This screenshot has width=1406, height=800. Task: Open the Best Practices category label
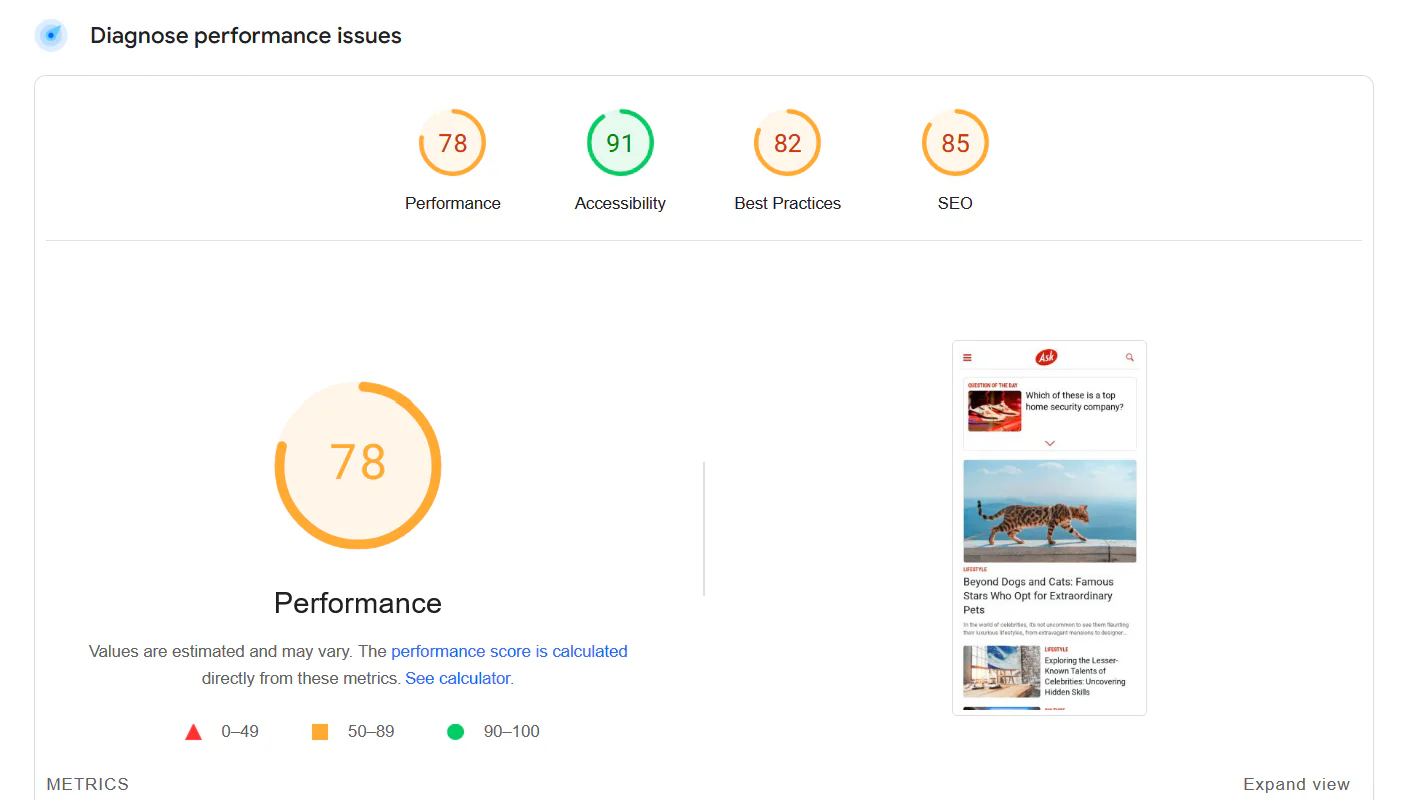(787, 203)
